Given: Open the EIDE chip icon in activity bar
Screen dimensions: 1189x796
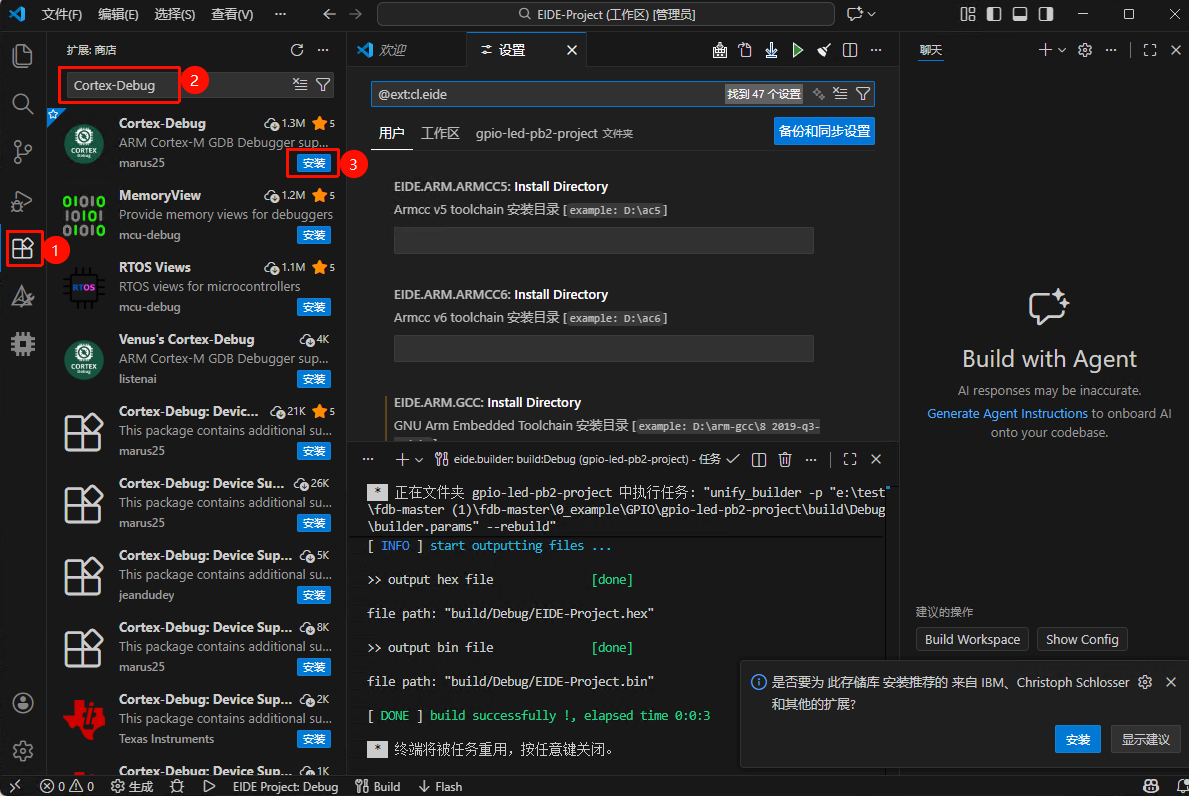Looking at the screenshot, I should click(23, 344).
